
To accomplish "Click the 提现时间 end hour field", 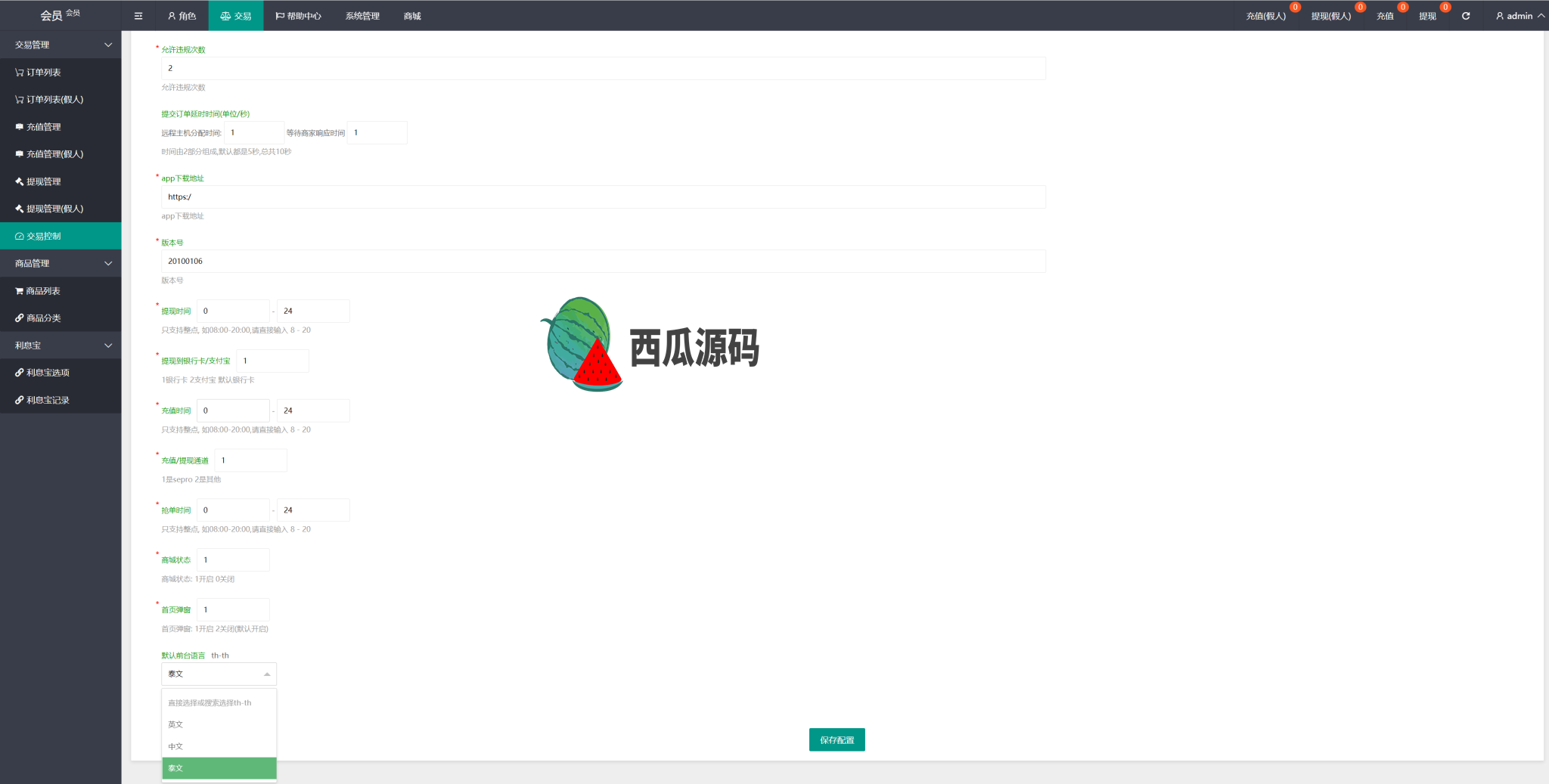I will pyautogui.click(x=313, y=311).
